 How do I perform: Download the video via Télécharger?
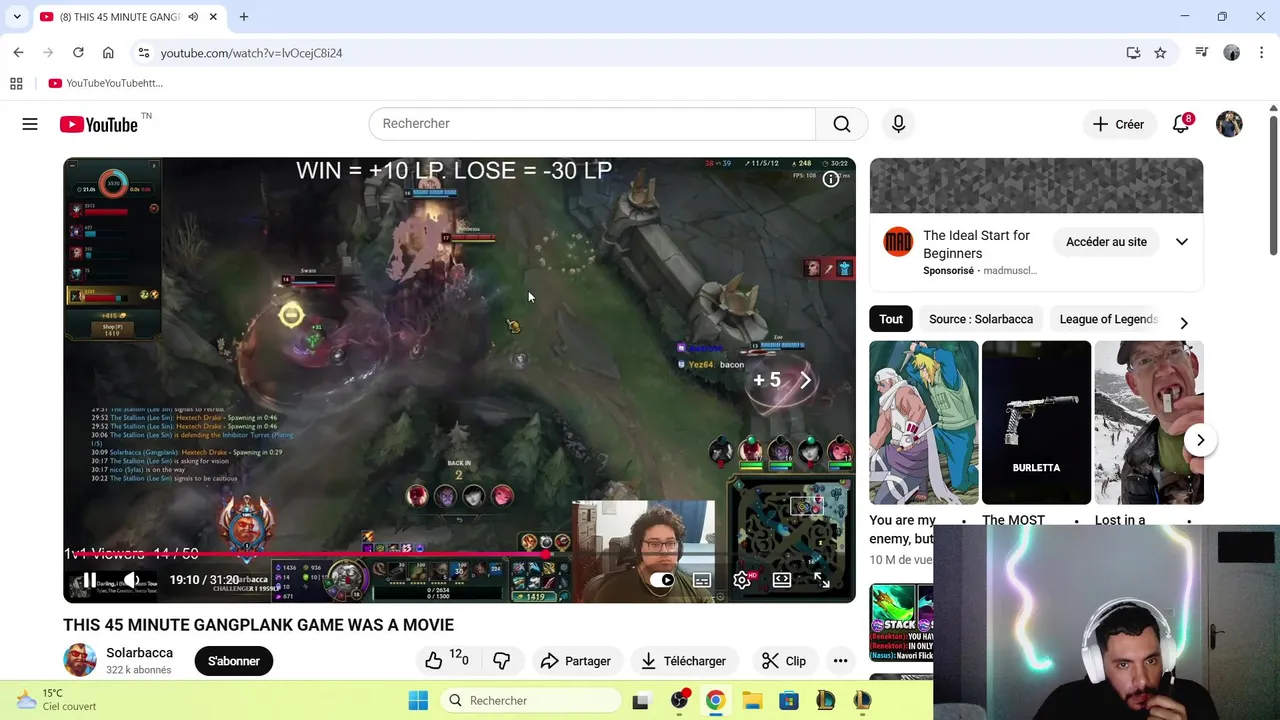[684, 661]
